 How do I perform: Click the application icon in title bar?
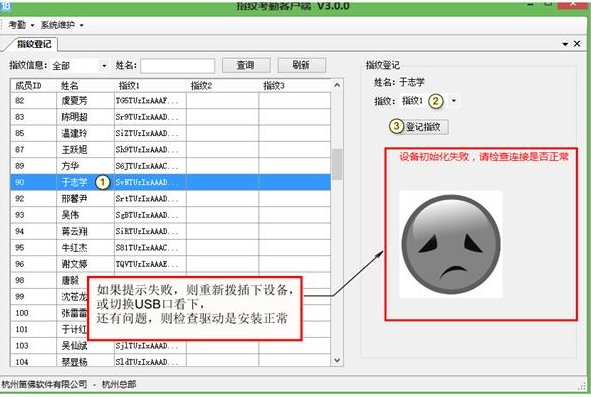coord(5,6)
